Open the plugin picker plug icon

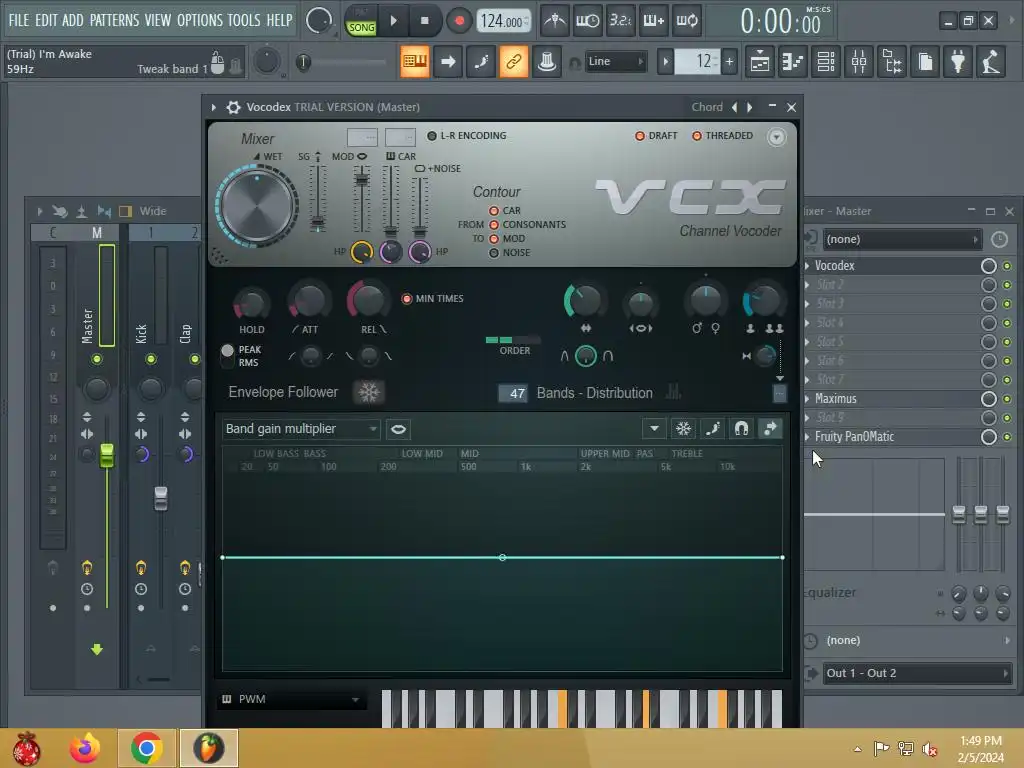click(x=958, y=62)
